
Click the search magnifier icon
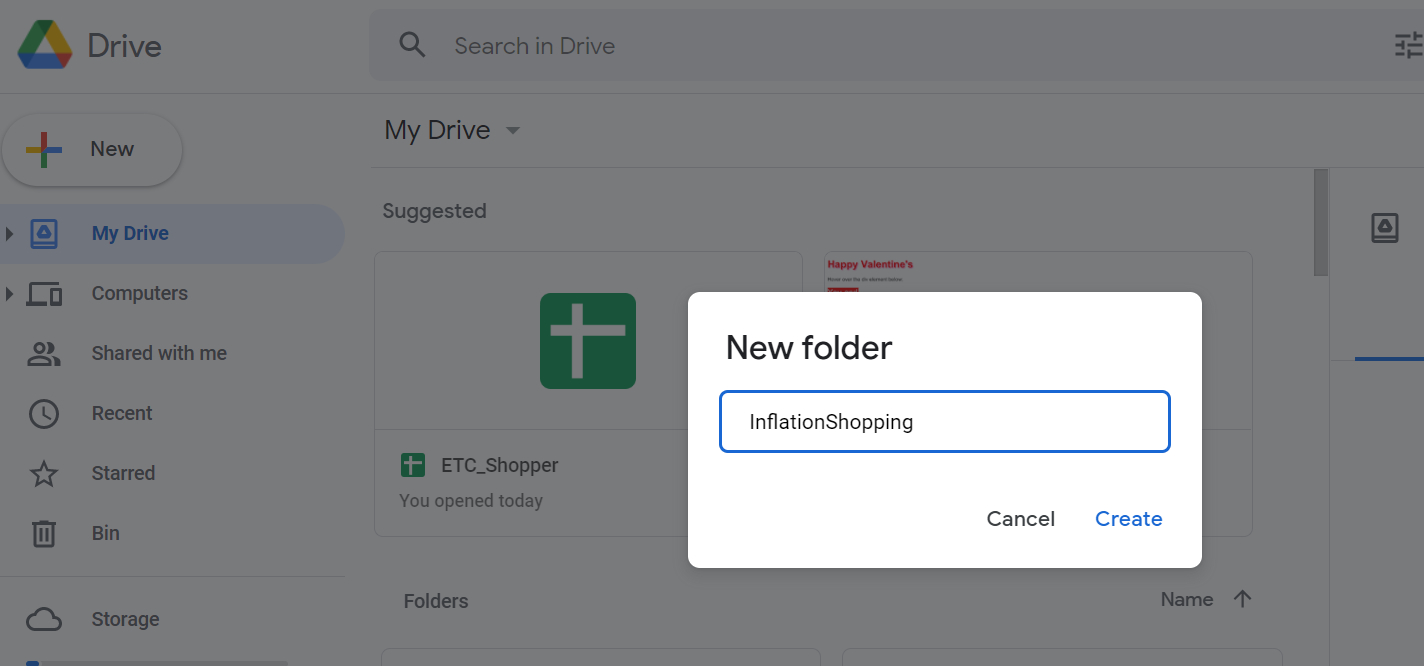pyautogui.click(x=412, y=45)
